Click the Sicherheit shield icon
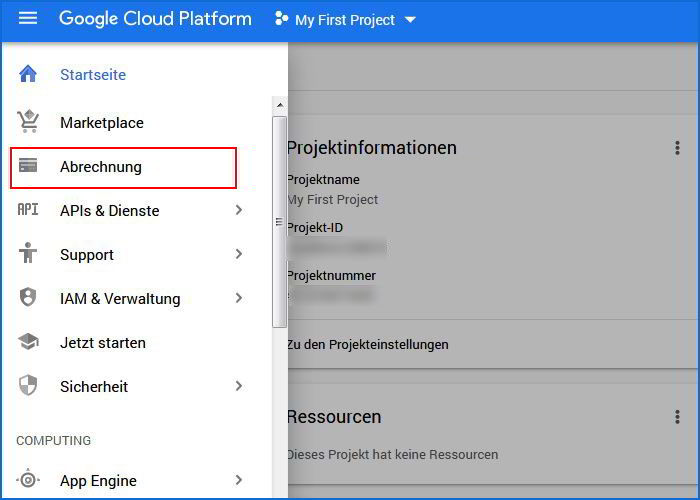 click(x=28, y=386)
